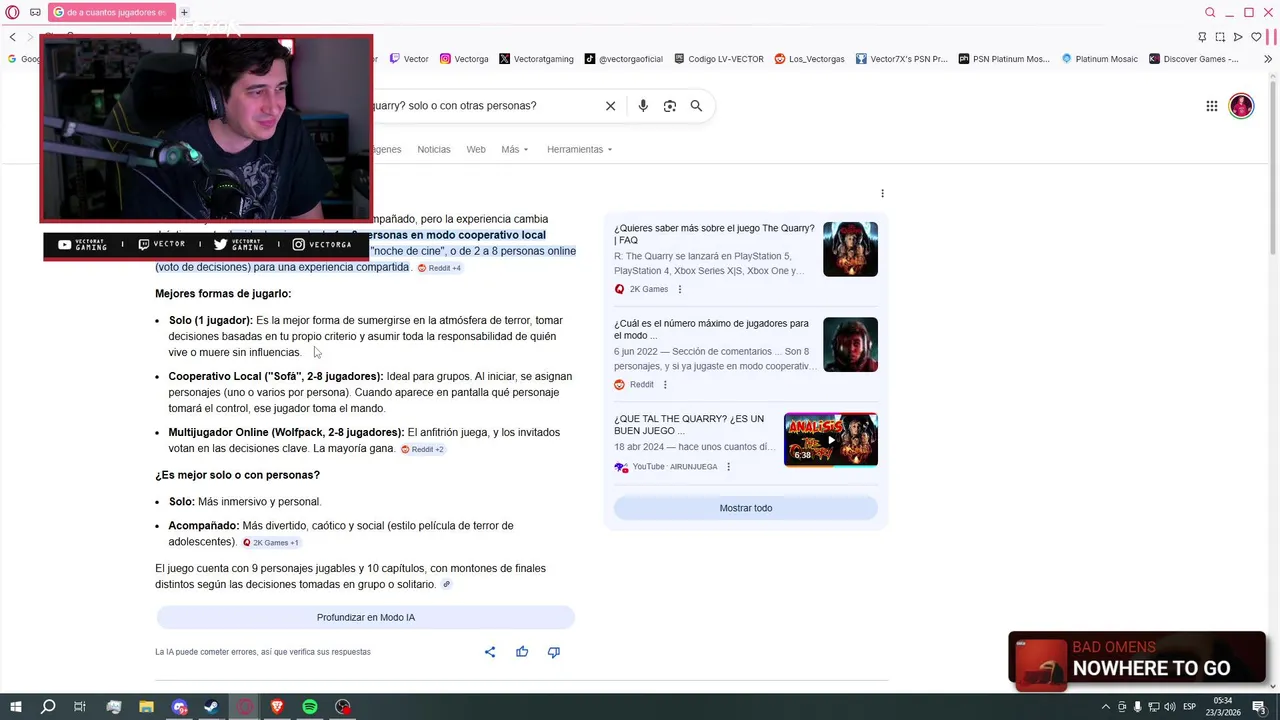Switch to the Web results tab

pyautogui.click(x=476, y=150)
